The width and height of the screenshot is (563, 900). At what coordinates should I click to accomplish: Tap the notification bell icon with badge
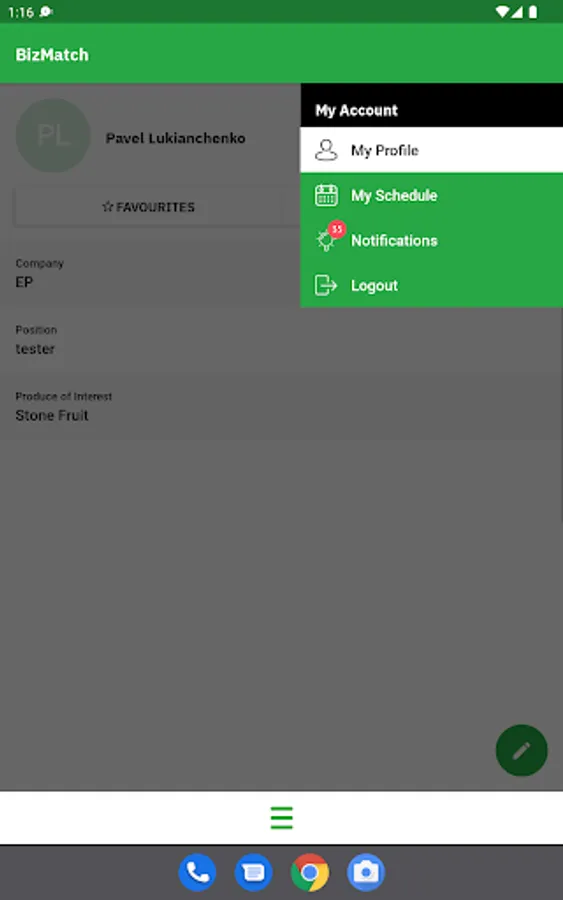[329, 236]
